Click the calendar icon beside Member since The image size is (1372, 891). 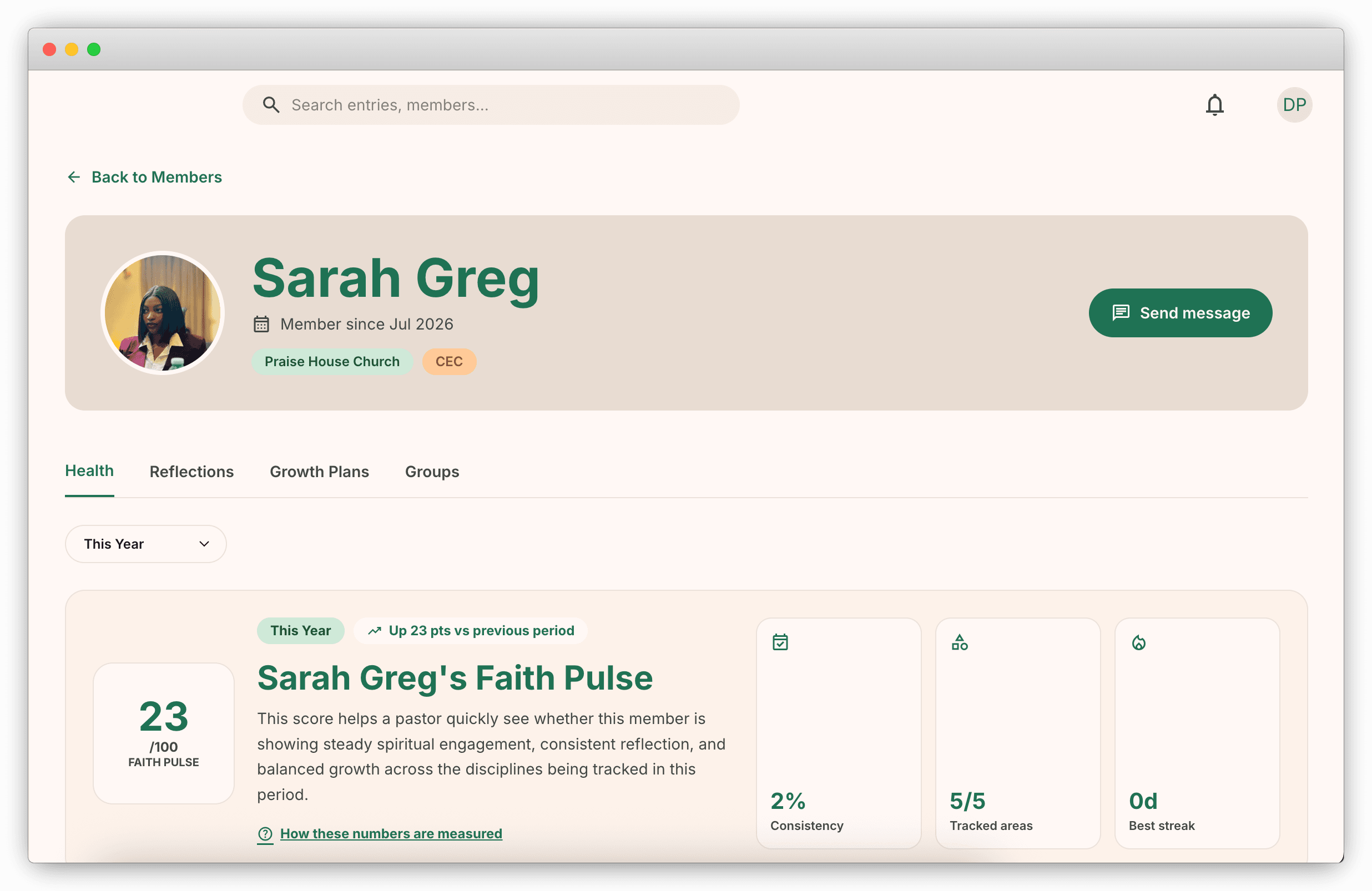[x=261, y=324]
